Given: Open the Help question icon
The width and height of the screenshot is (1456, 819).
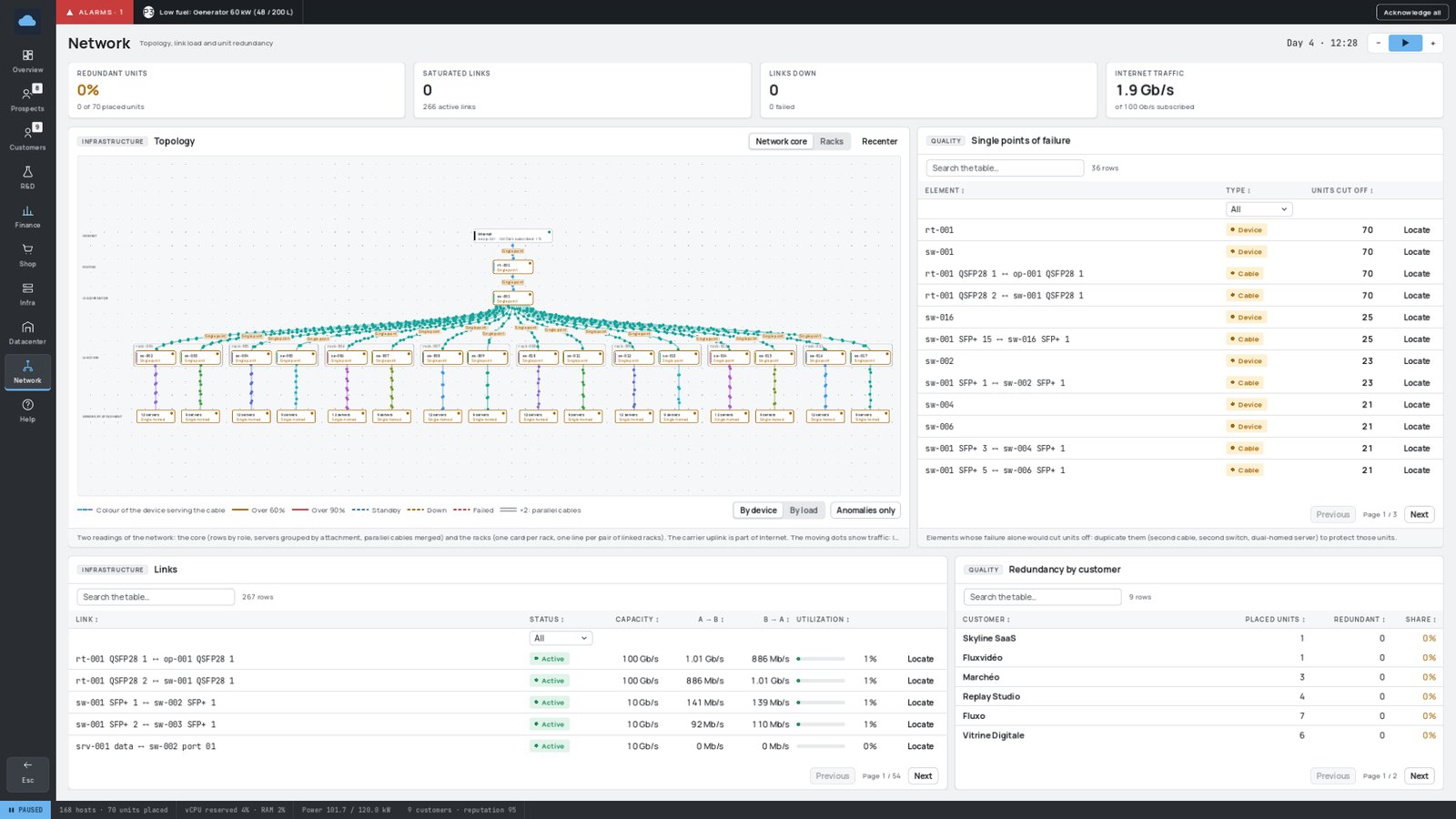Looking at the screenshot, I should [x=27, y=405].
